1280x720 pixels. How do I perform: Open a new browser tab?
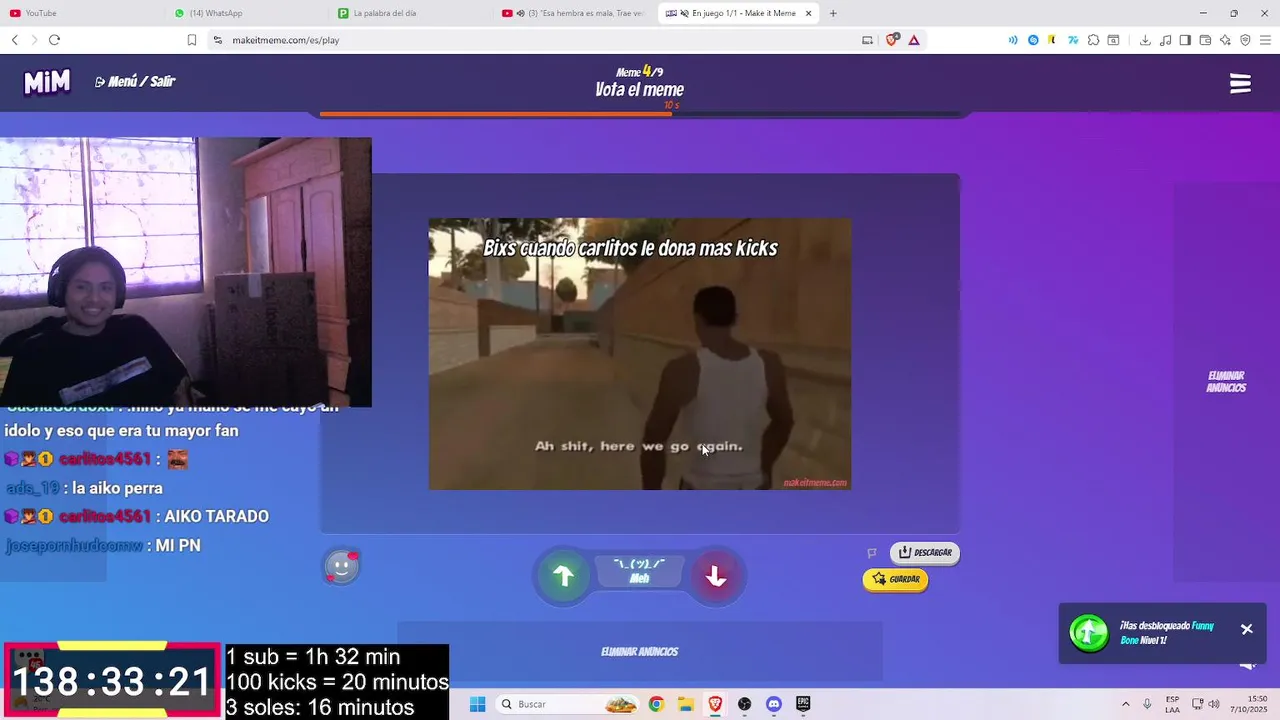coord(833,13)
